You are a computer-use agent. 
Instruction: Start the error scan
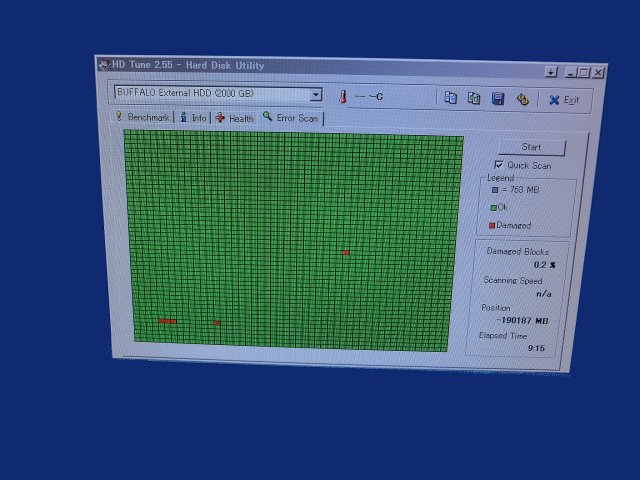(532, 147)
